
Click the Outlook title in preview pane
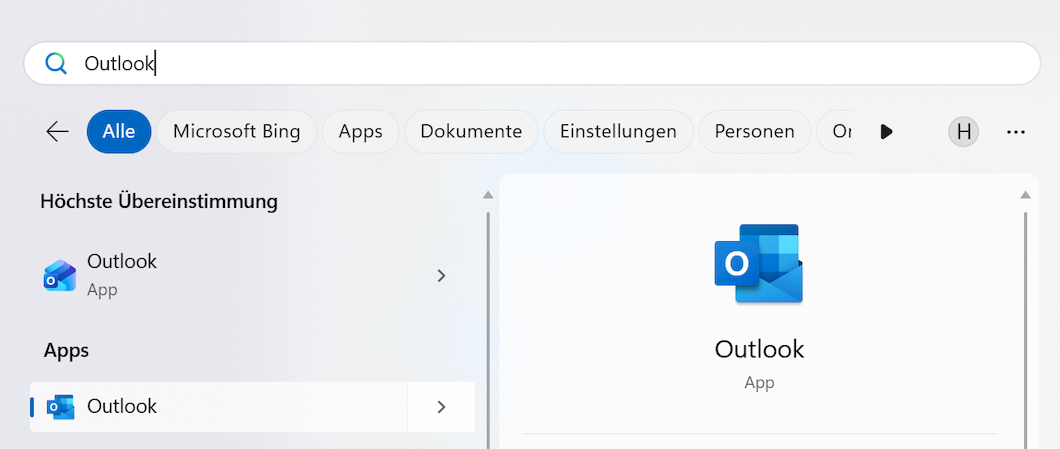pos(759,349)
